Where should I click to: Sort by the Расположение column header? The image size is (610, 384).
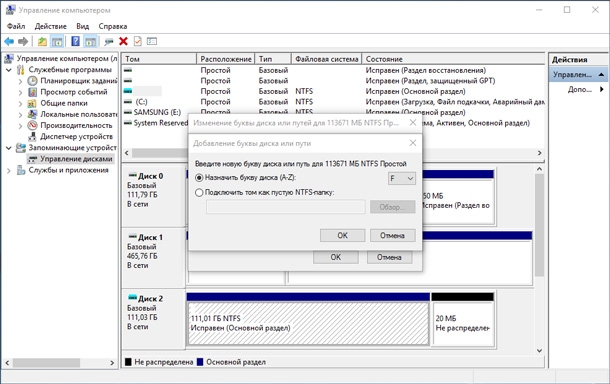tap(226, 59)
